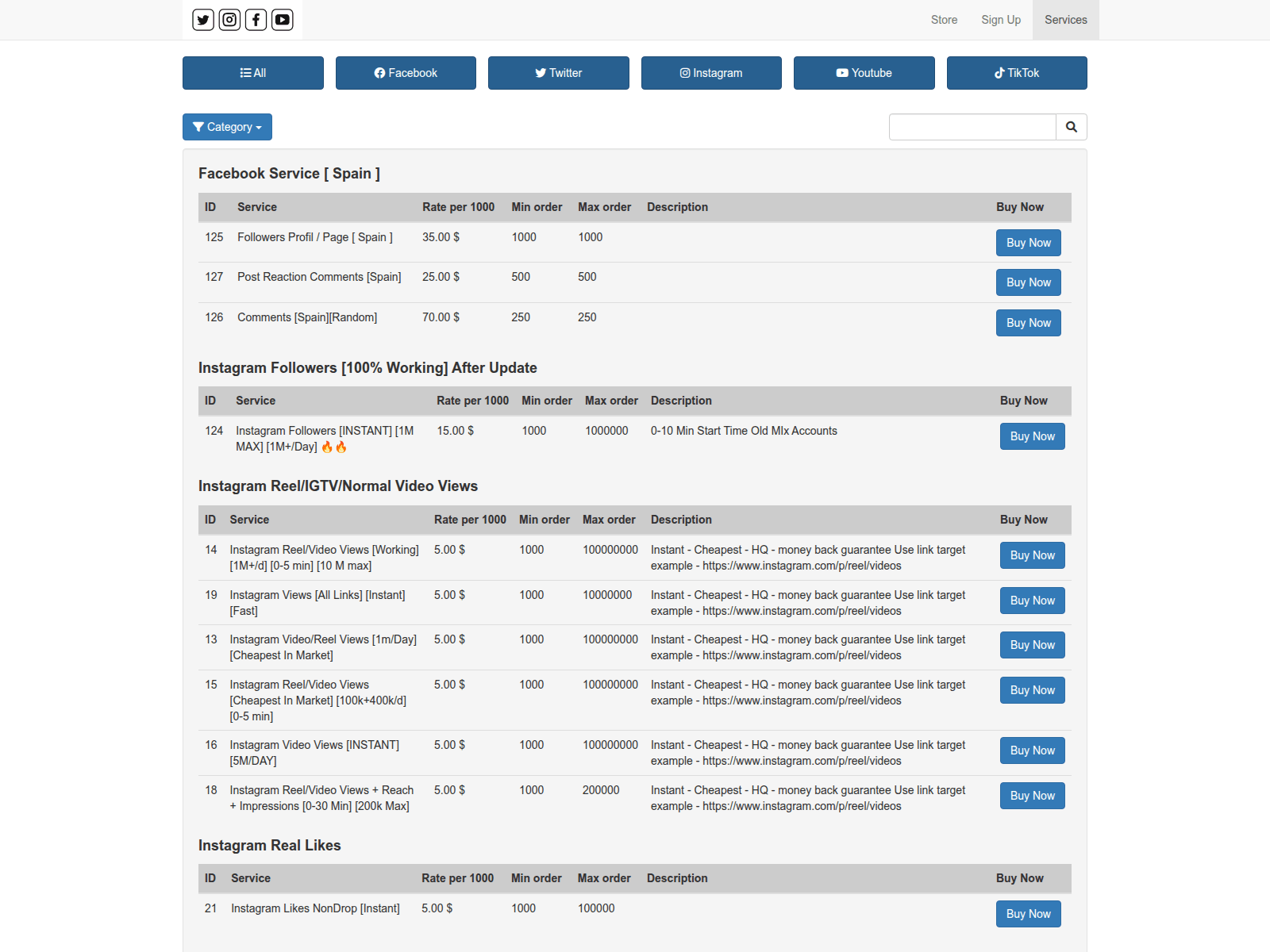The width and height of the screenshot is (1270, 952).
Task: Open the Store page
Action: click(x=944, y=20)
